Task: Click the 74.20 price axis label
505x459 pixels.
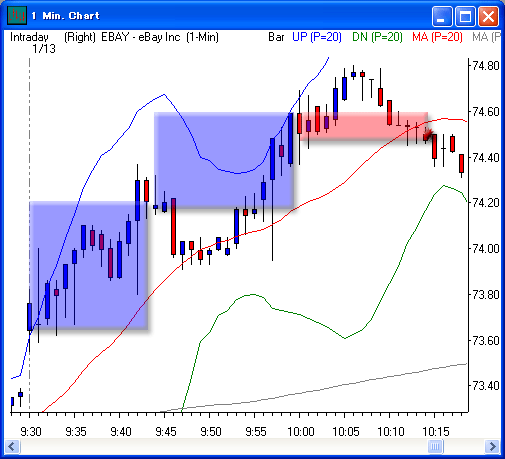Action: coord(486,203)
